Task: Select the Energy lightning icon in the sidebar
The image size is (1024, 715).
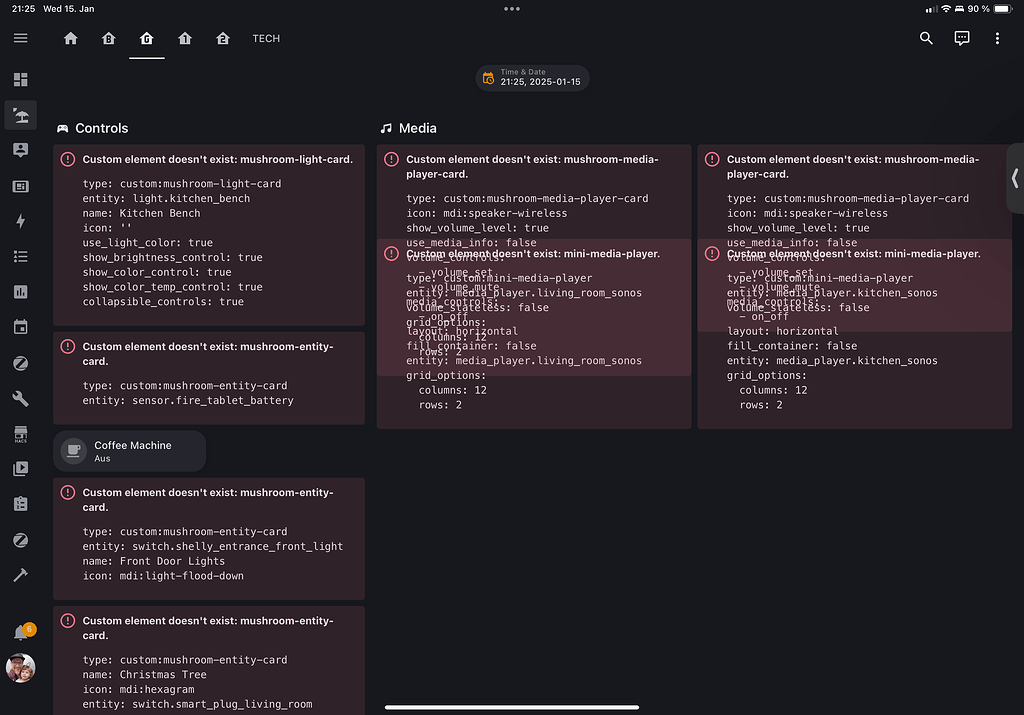Action: pos(20,221)
